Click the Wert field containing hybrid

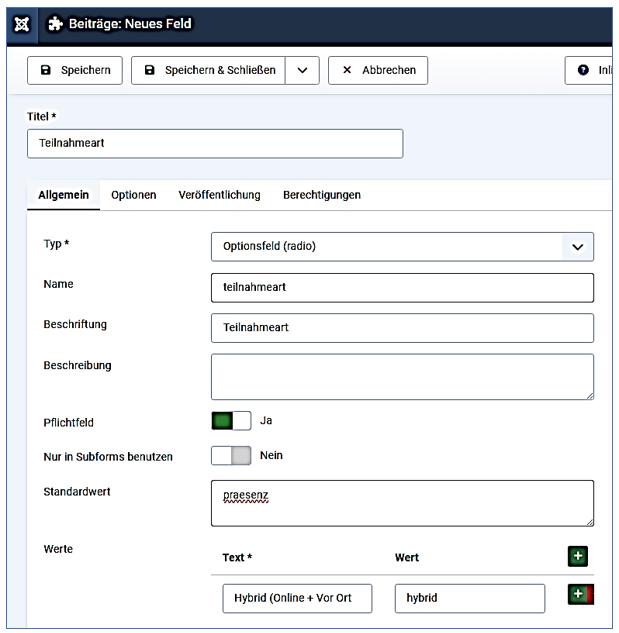tap(469, 598)
